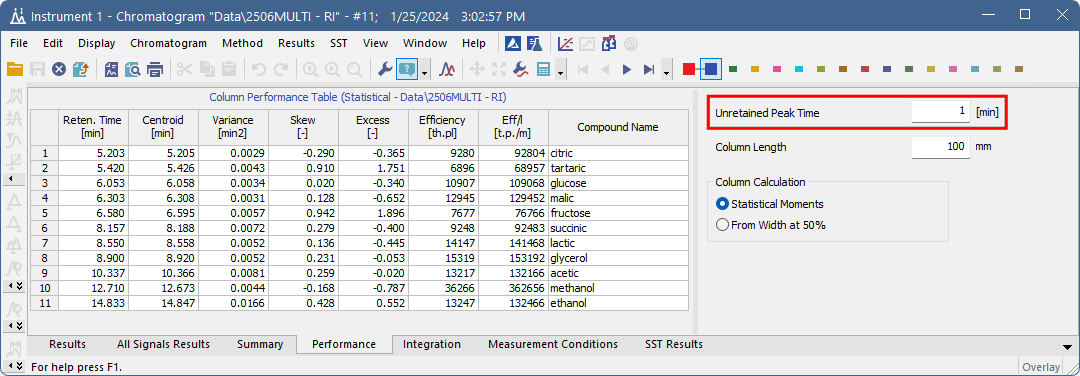Switch to the Results tab

[68, 344]
